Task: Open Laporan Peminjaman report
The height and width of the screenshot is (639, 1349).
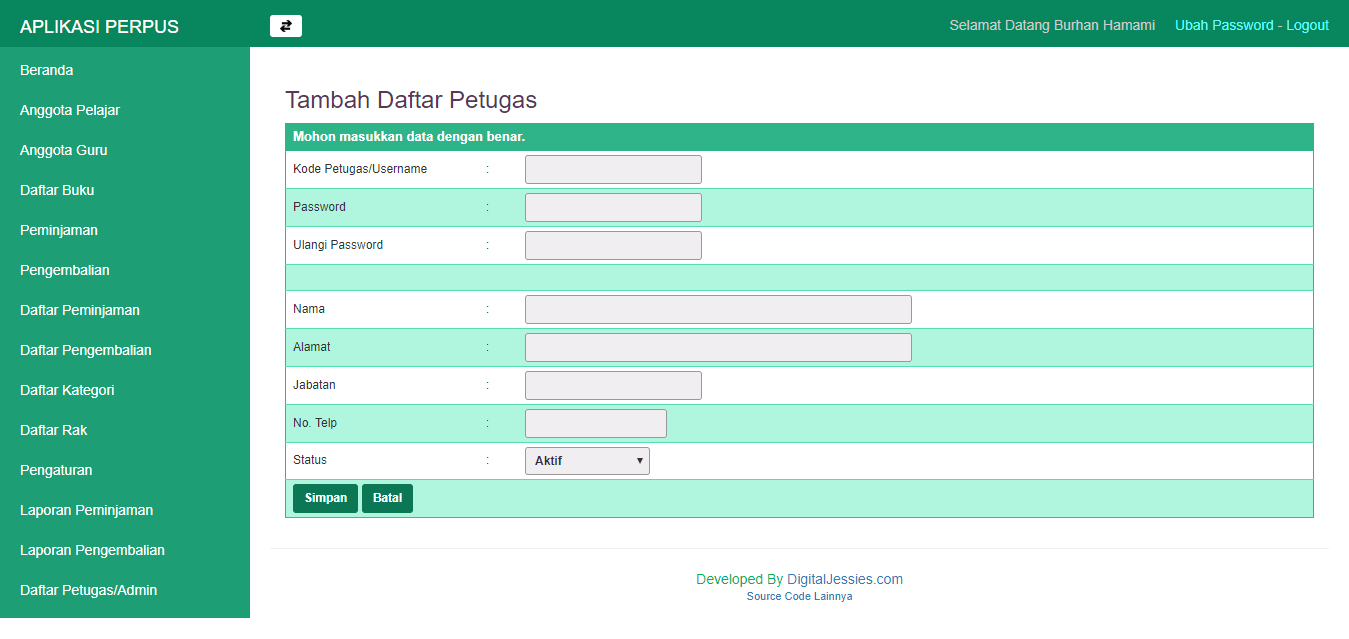Action: click(86, 510)
